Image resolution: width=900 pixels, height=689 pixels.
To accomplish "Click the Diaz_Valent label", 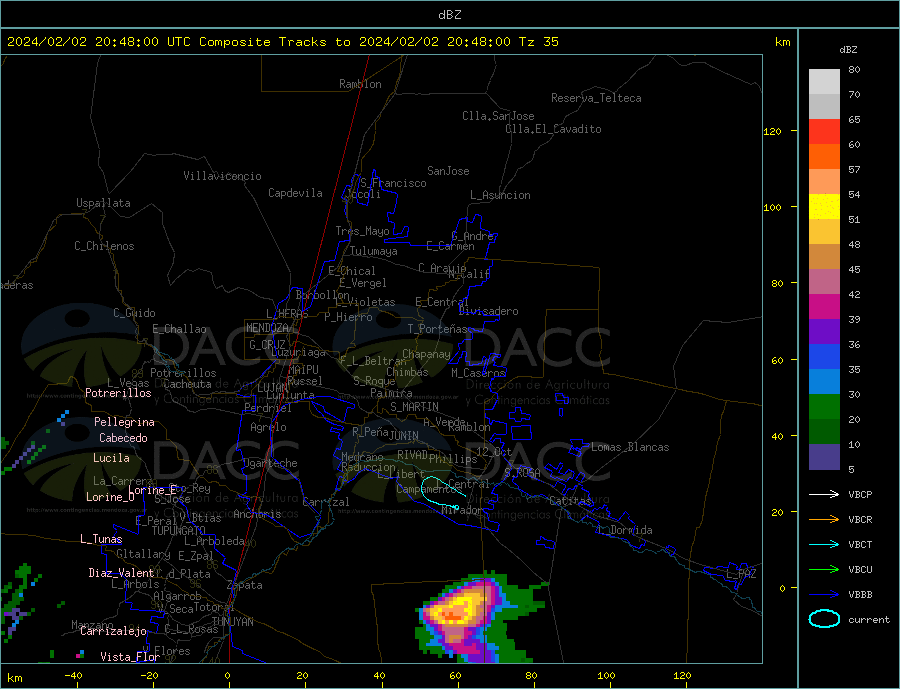I will pyautogui.click(x=121, y=573).
